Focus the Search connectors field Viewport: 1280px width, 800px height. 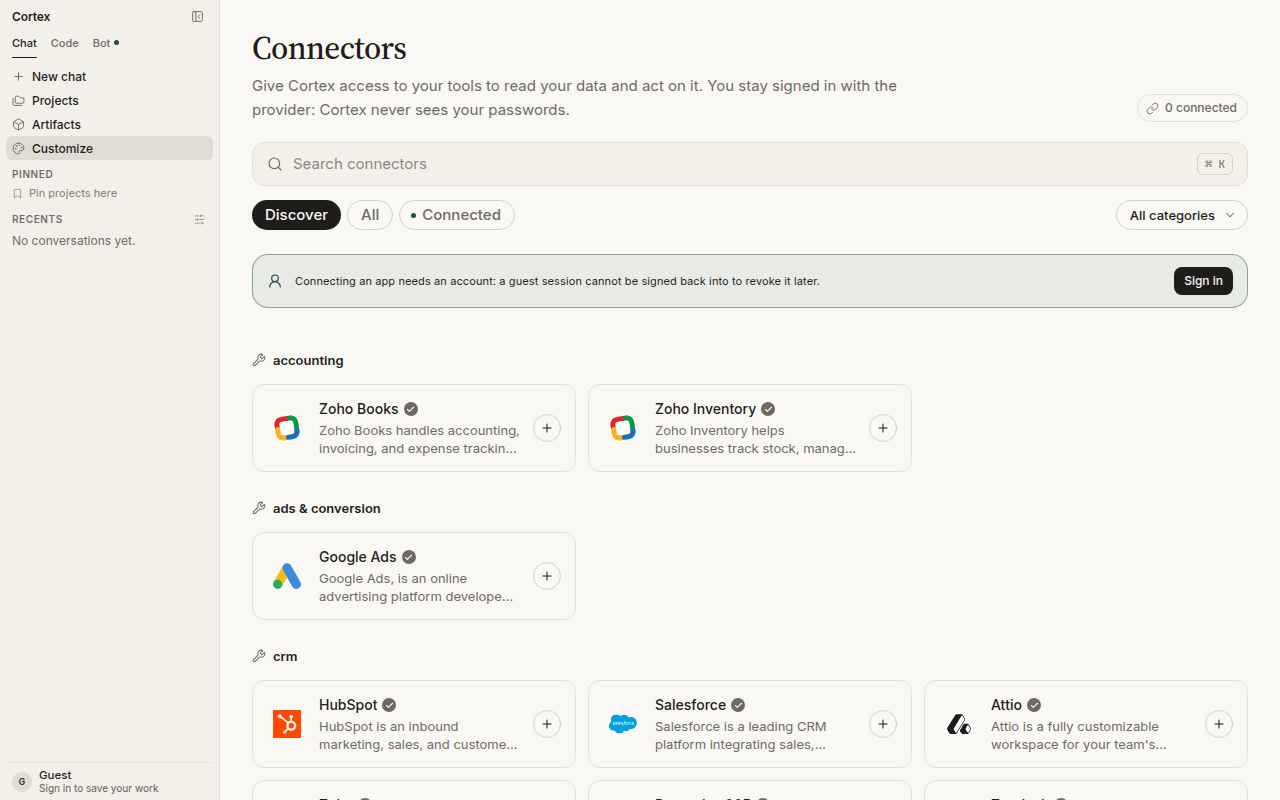(750, 164)
